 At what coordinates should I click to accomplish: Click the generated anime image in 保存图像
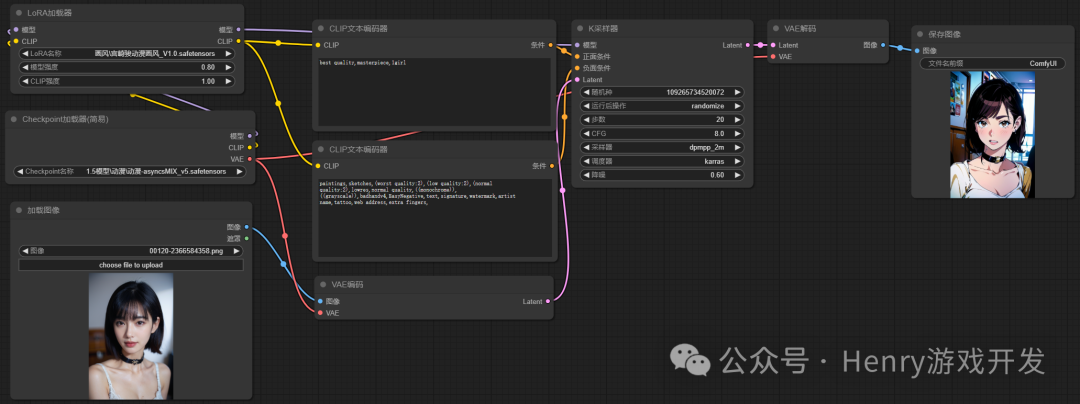[993, 135]
